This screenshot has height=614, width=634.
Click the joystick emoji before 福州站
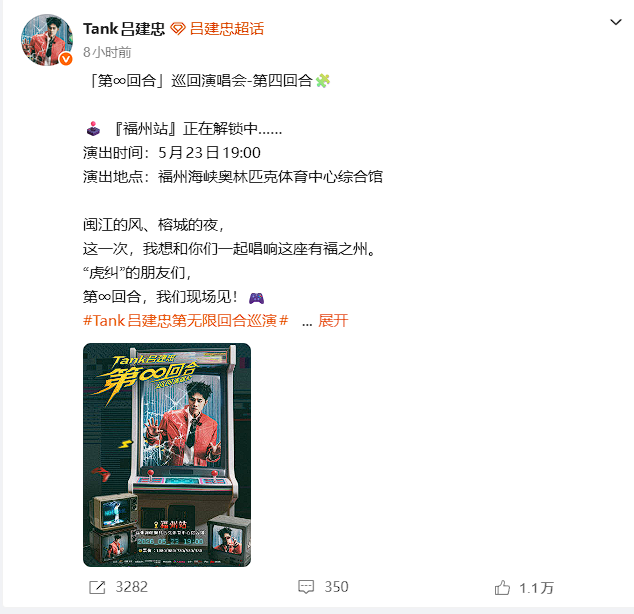tap(93, 129)
